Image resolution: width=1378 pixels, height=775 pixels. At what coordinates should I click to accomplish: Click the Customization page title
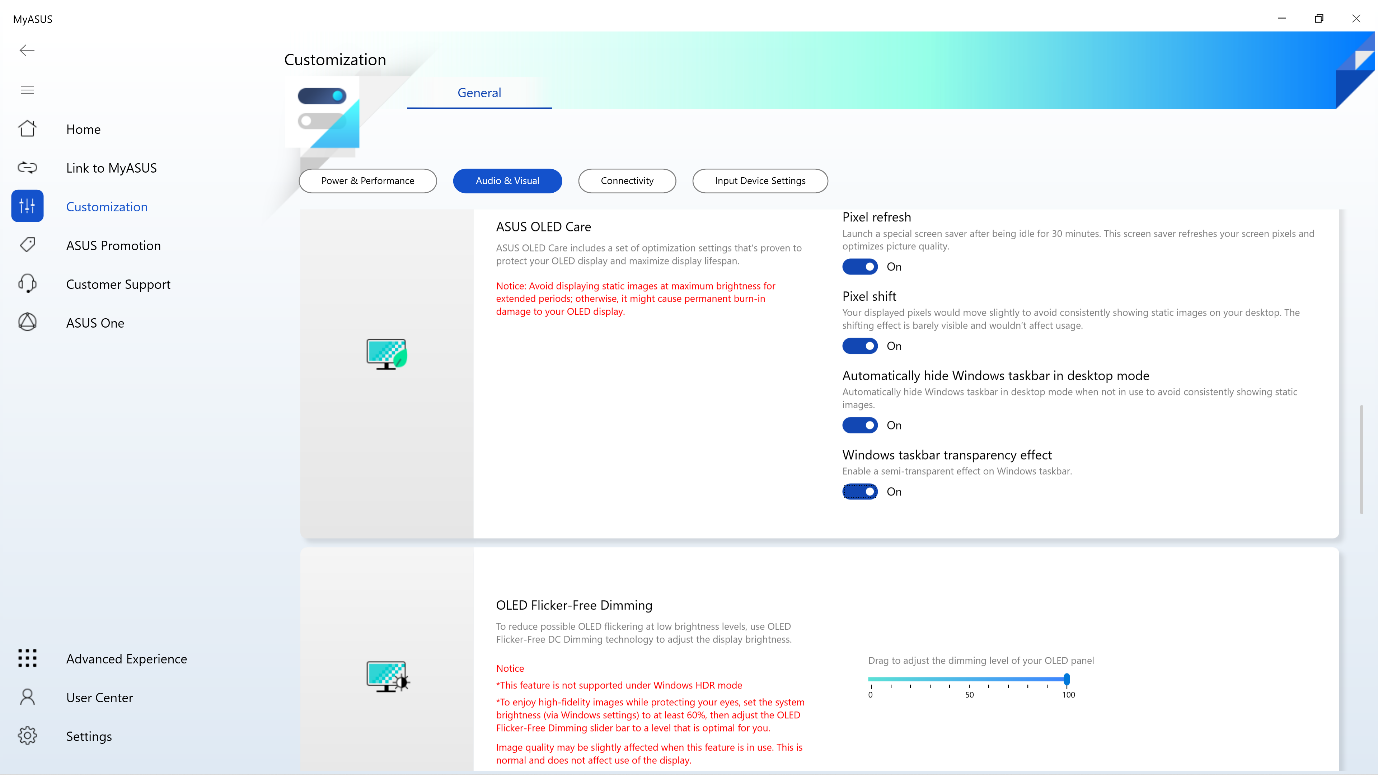click(335, 59)
